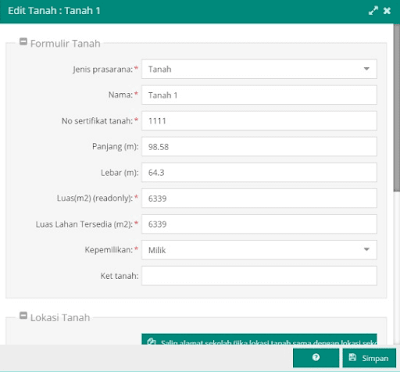Click the Salin alamat sekolah button
This screenshot has width=400, height=372.
click(x=259, y=339)
